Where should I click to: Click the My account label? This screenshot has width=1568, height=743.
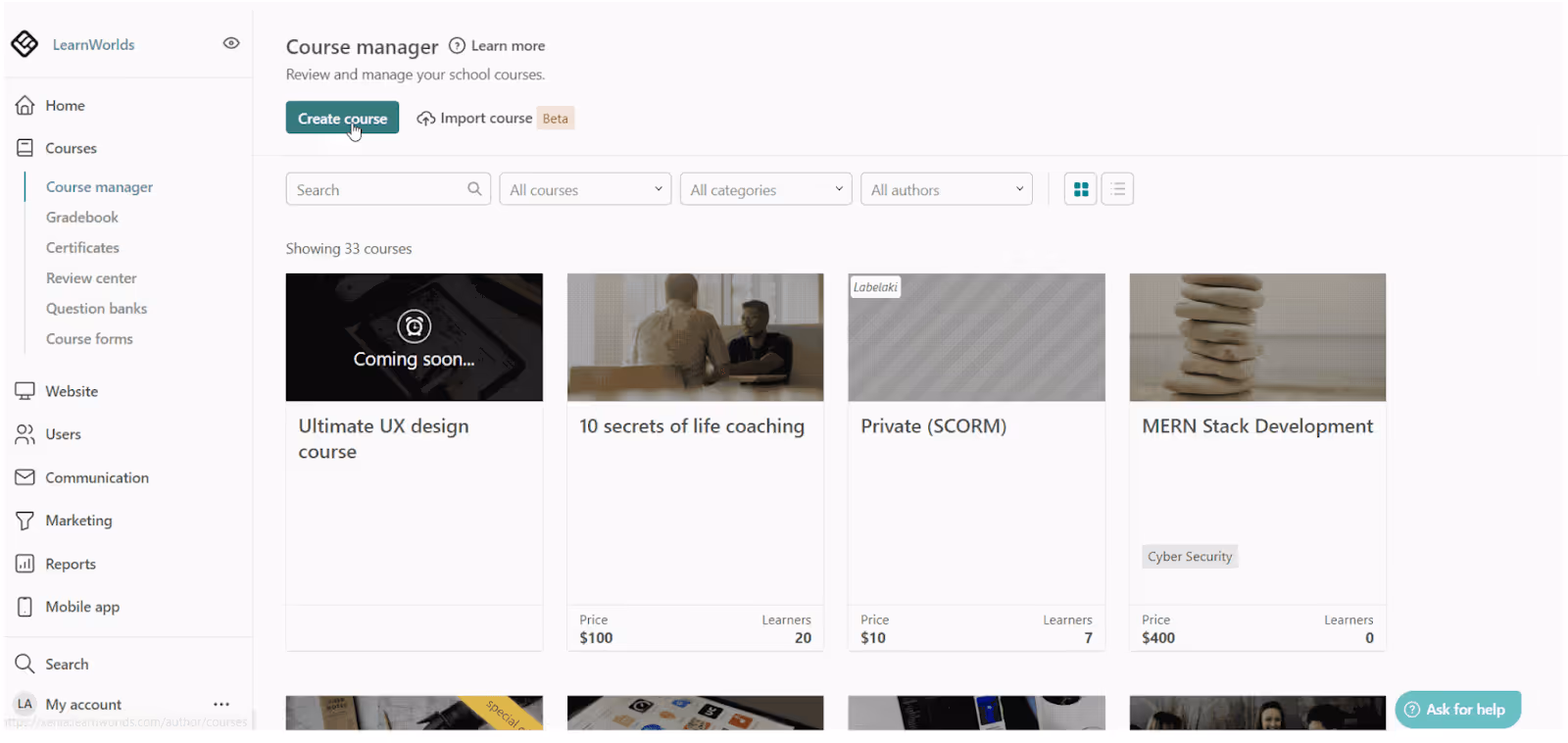83,704
